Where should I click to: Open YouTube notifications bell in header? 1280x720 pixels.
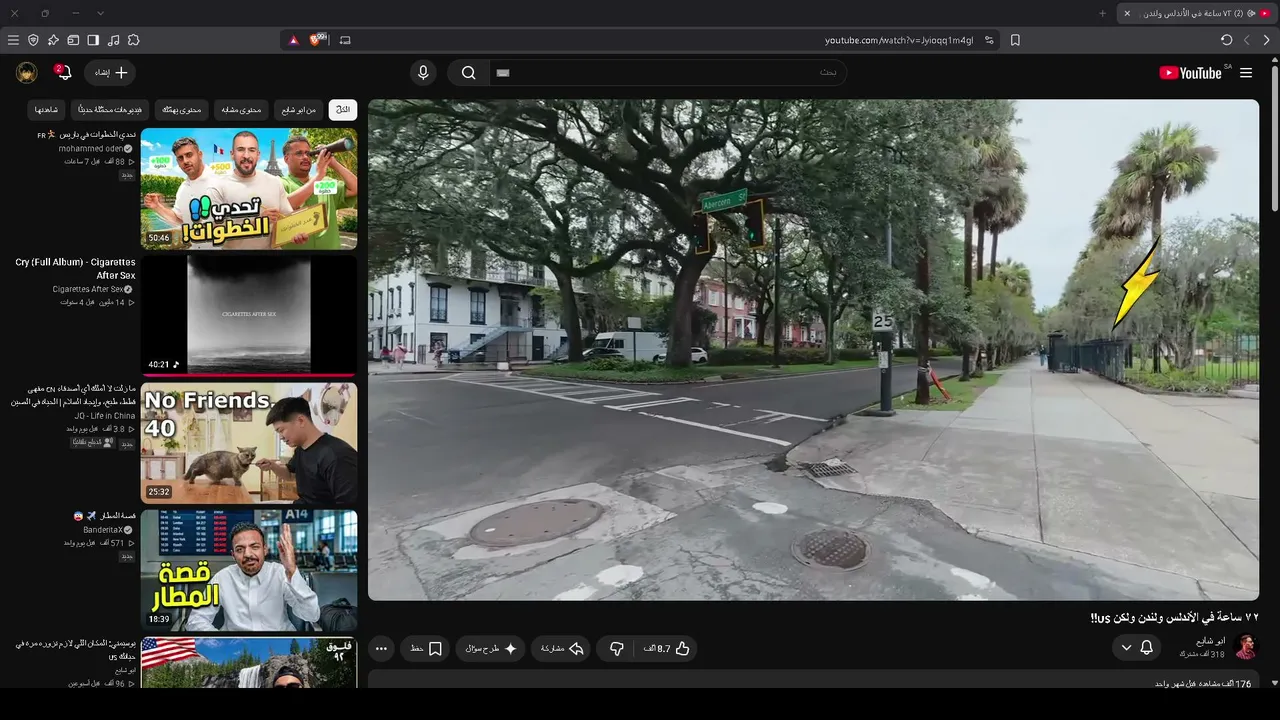pos(63,73)
